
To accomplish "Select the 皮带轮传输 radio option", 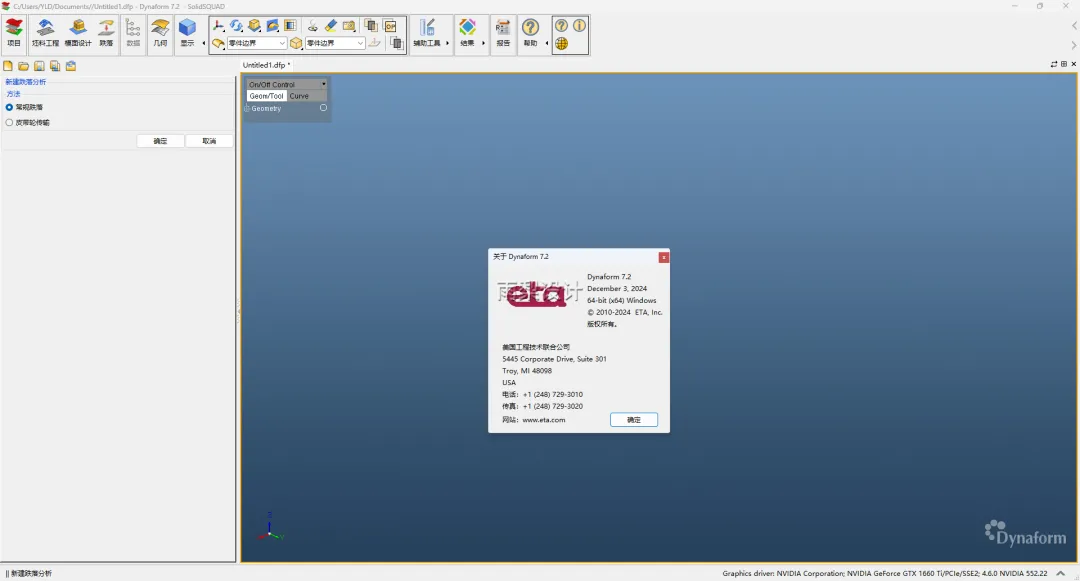I will tap(9, 123).
